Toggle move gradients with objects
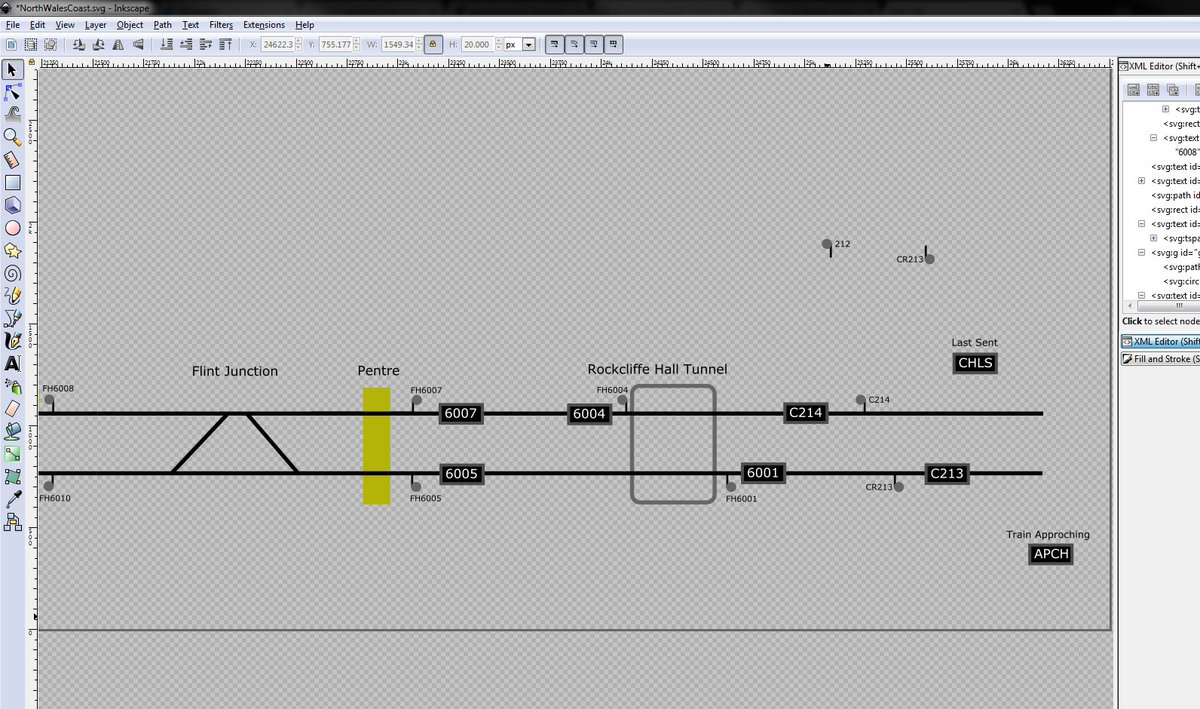1200x709 pixels. pyautogui.click(x=594, y=44)
